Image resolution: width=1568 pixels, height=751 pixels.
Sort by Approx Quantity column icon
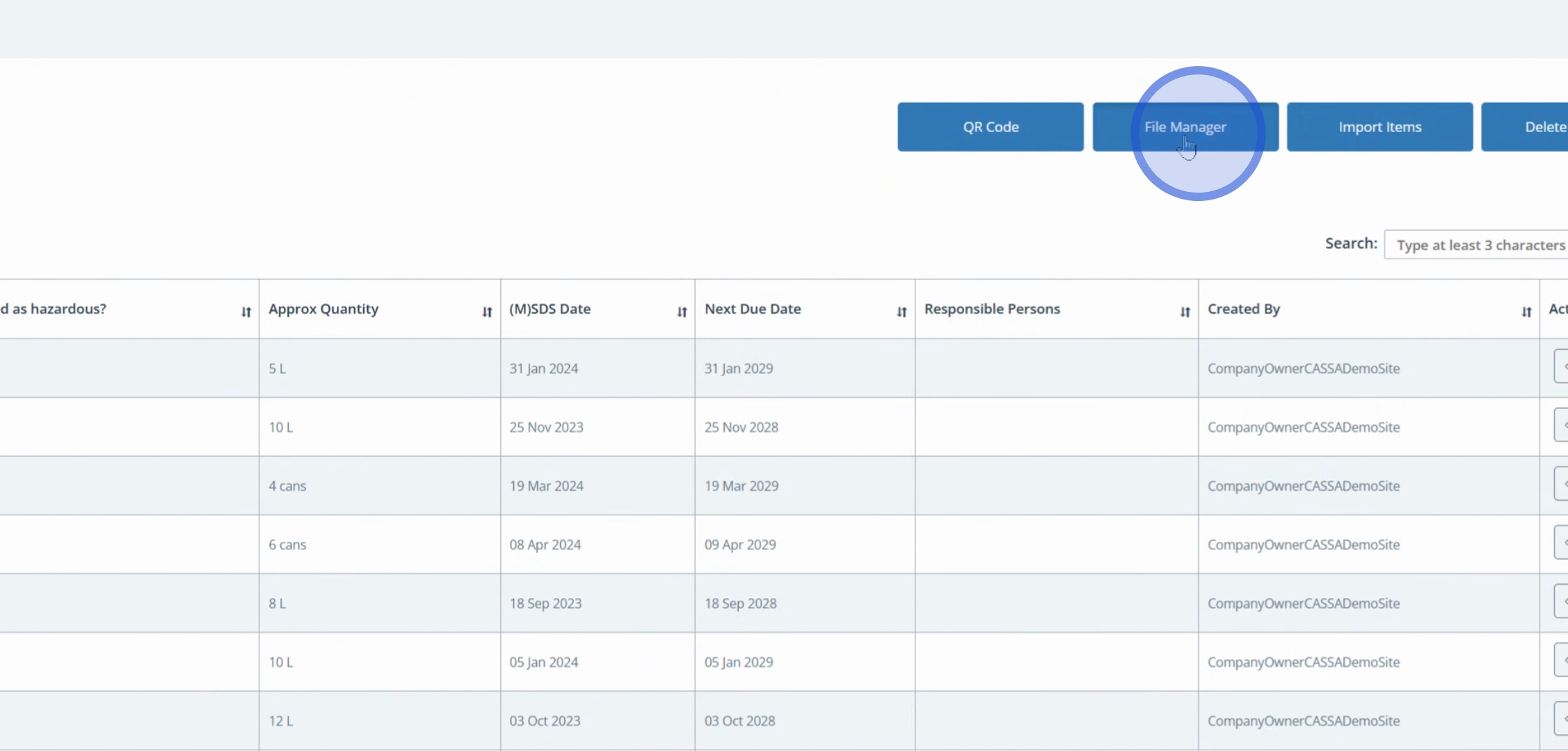[x=487, y=312]
